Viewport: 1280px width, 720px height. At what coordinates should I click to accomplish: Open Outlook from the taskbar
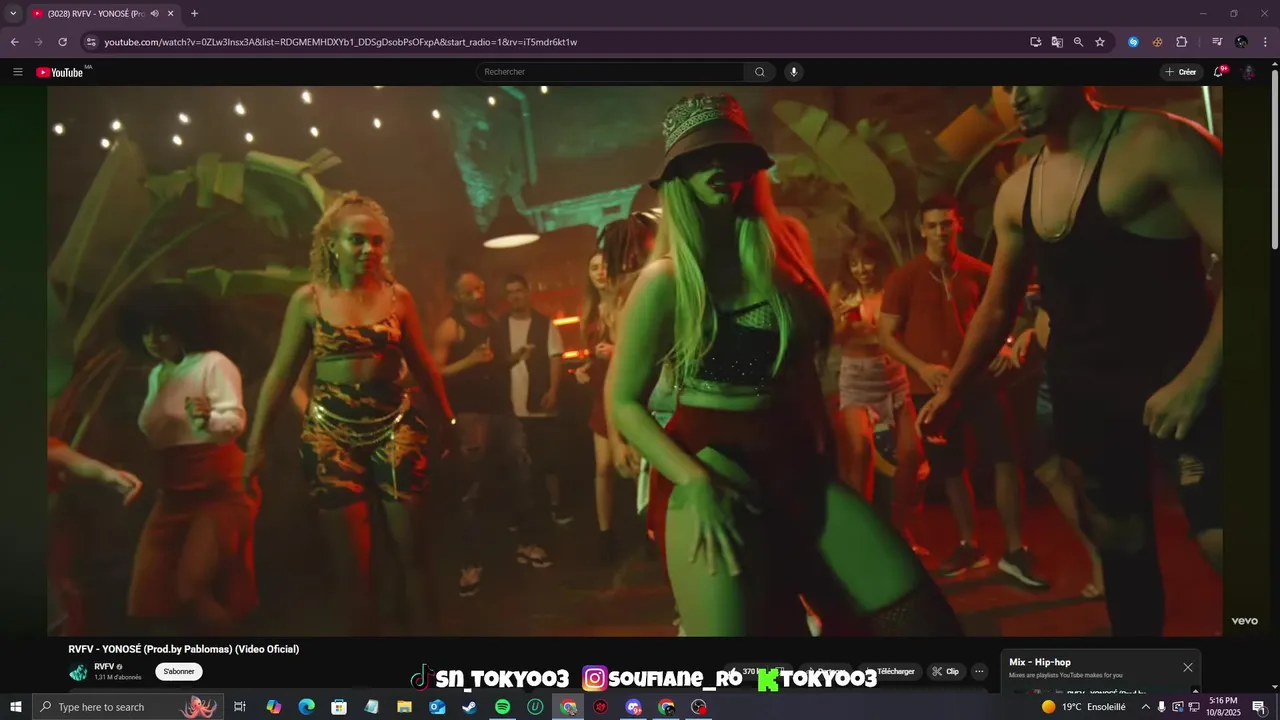click(x=437, y=707)
